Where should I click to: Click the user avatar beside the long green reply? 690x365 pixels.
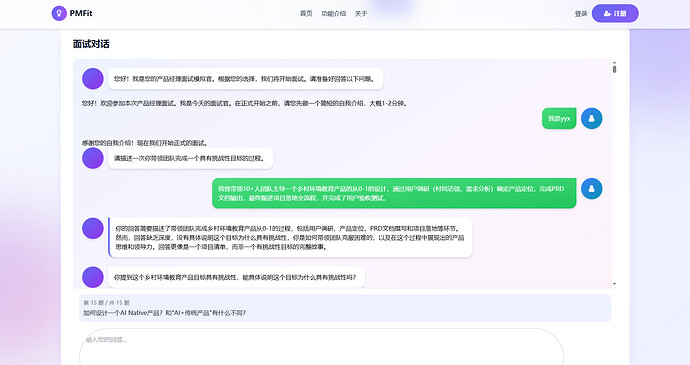(x=591, y=188)
